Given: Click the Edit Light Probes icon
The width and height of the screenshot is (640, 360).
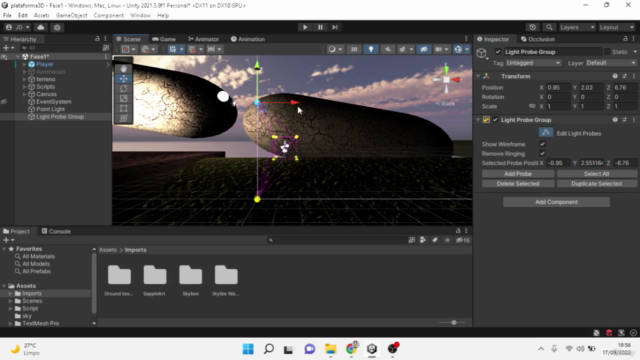Looking at the screenshot, I should (x=546, y=133).
